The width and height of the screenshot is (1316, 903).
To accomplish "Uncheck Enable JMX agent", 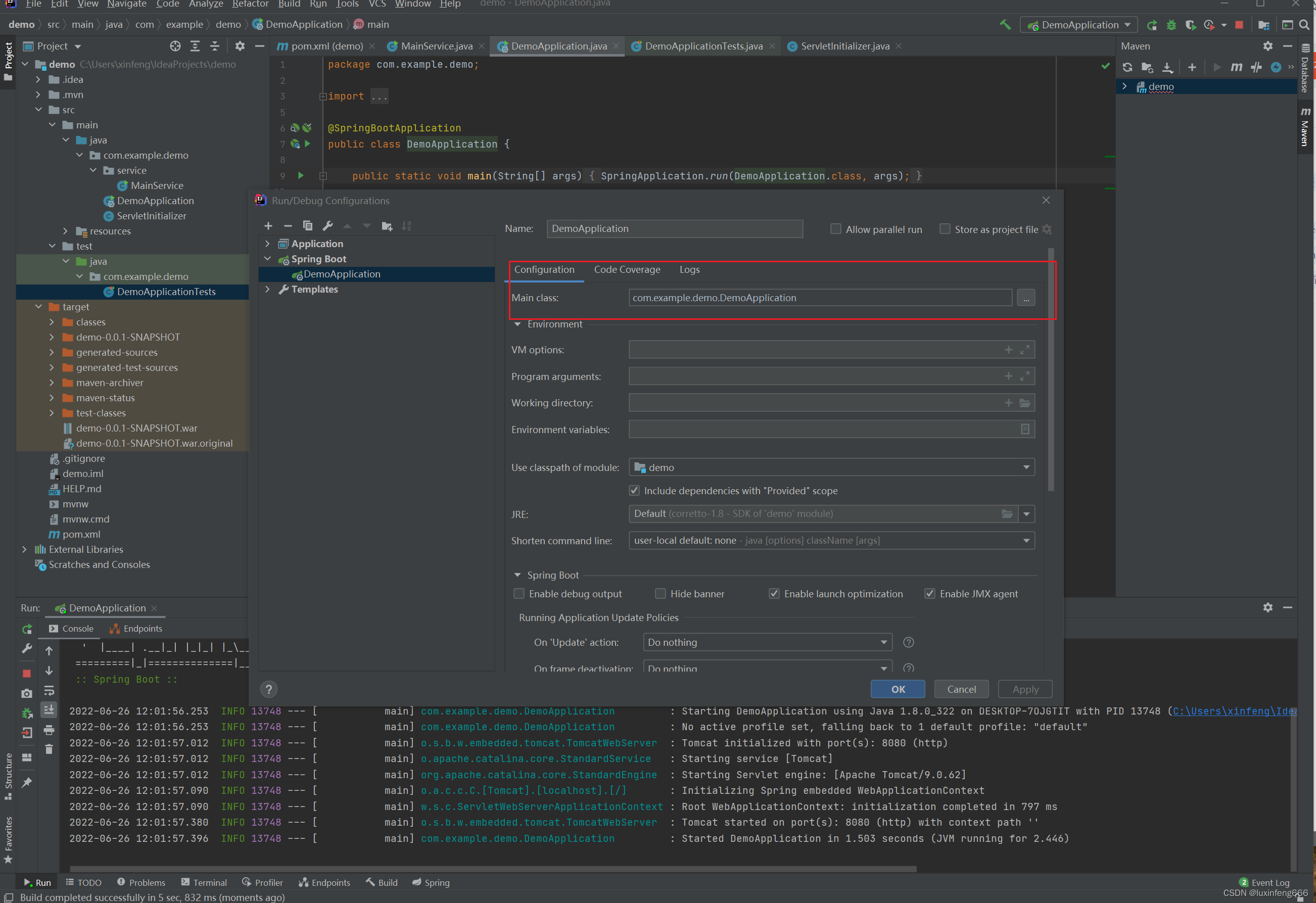I will pos(930,593).
